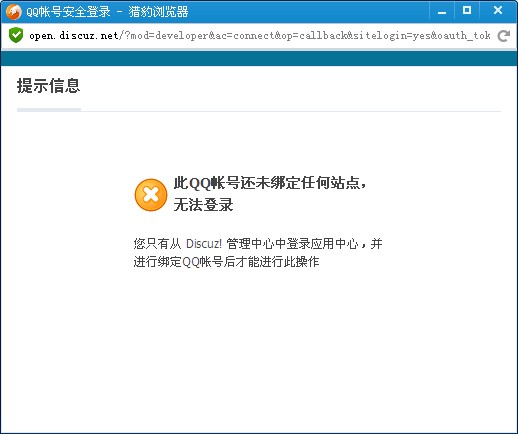The width and height of the screenshot is (518, 434).
Task: Reload the page with the refresh arrow
Action: [503, 36]
